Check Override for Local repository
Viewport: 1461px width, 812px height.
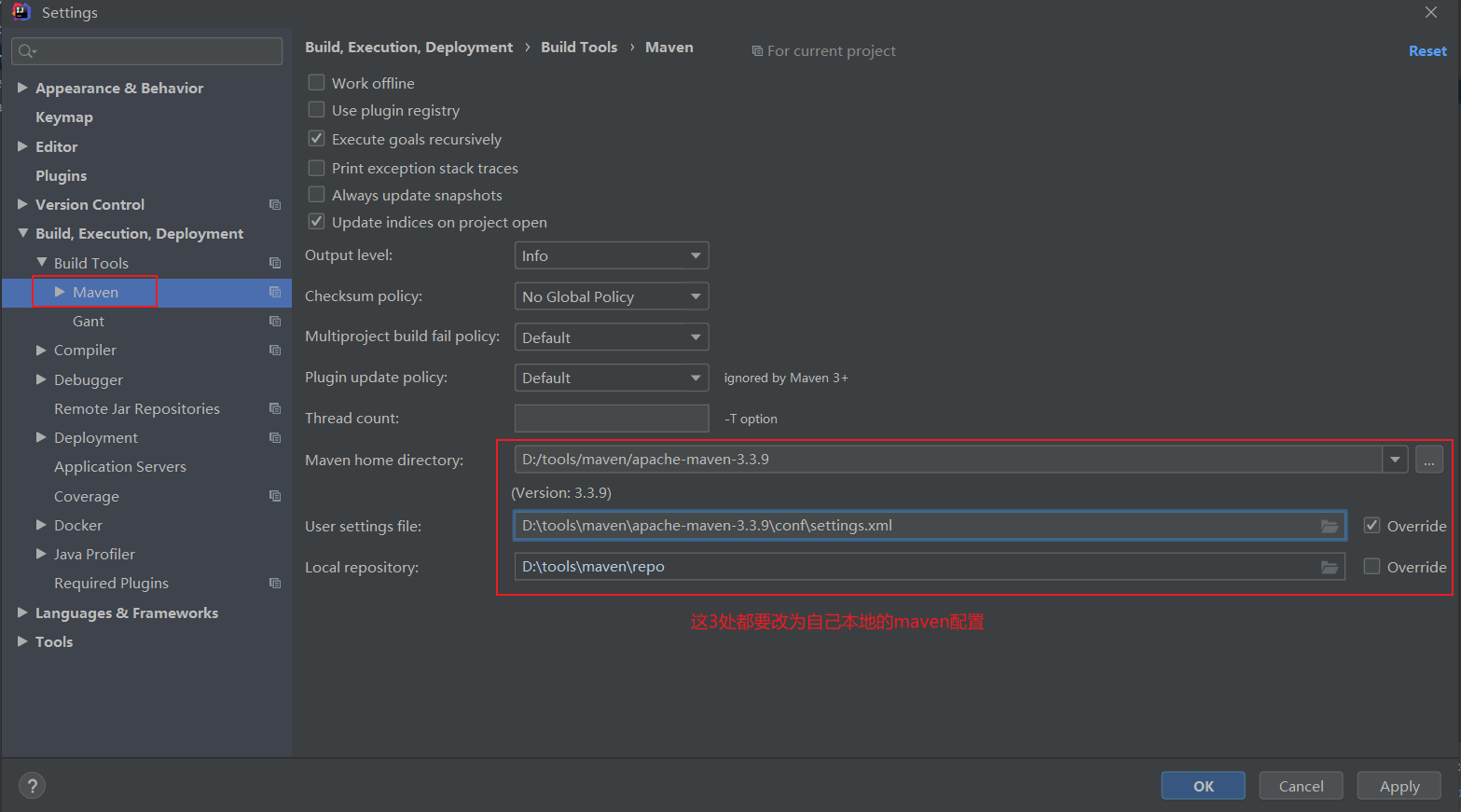point(1371,566)
